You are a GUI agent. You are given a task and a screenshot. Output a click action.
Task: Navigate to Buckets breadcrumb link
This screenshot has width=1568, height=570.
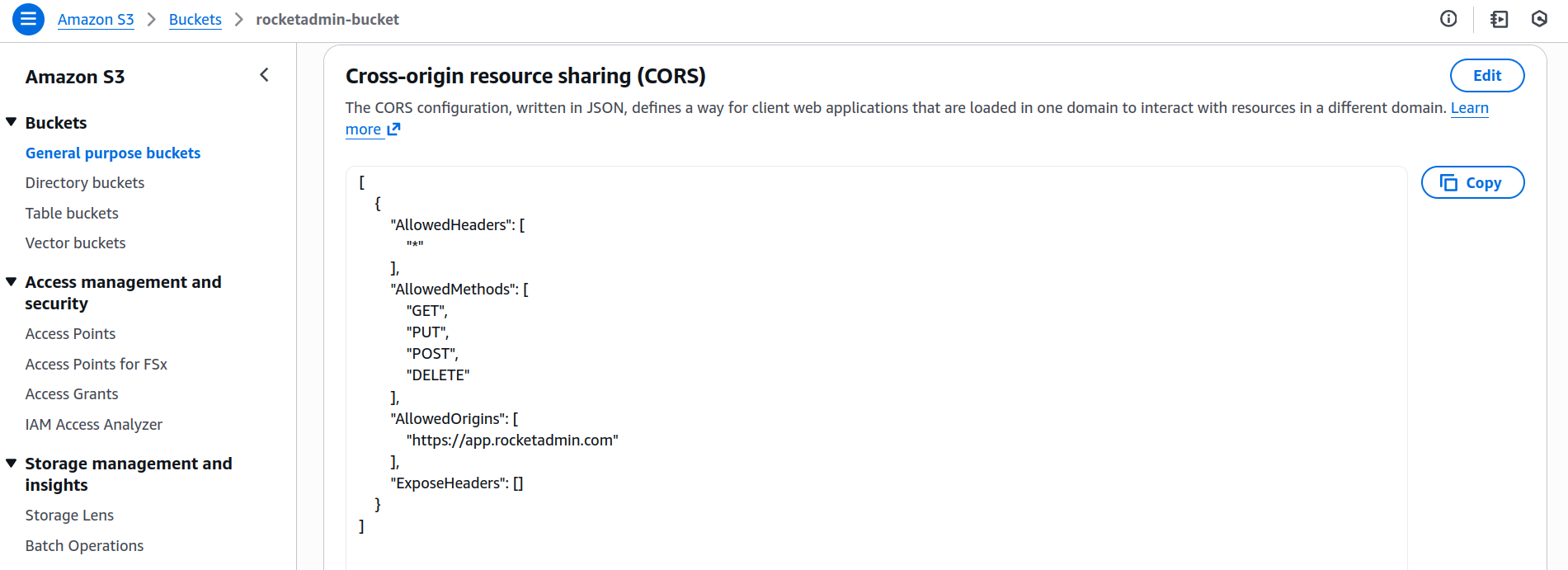point(195,20)
